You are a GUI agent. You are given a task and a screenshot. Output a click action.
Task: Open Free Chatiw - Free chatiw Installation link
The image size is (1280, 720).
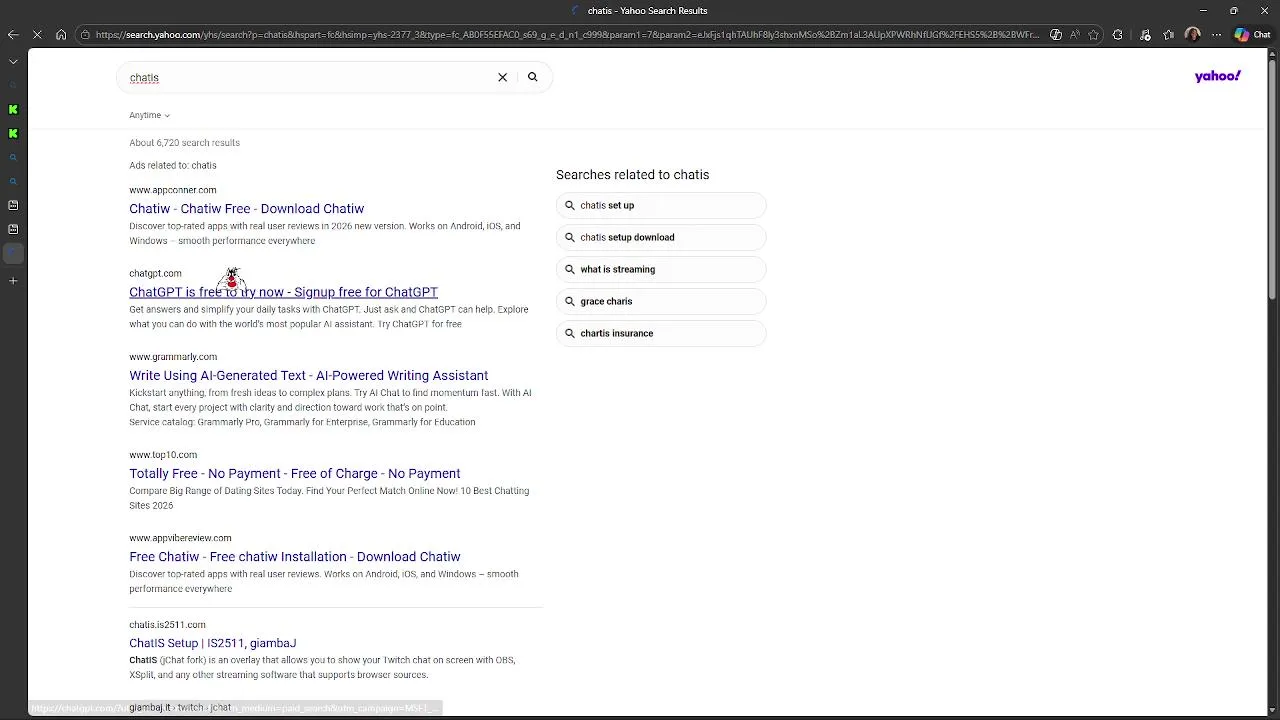coord(294,557)
